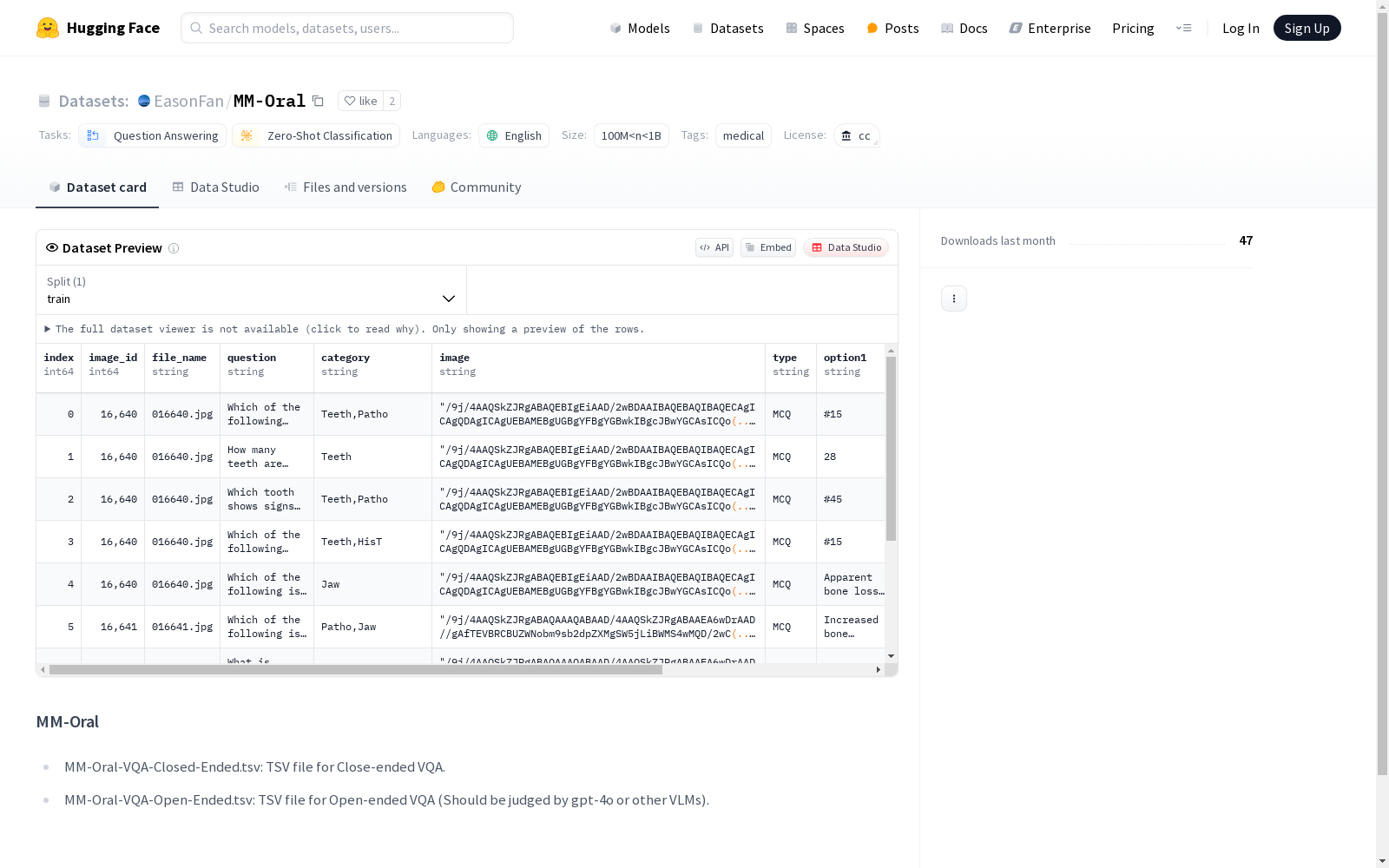Click the '016641.jpg' file name cell
Viewport: 1389px width, 868px height.
[x=182, y=627]
